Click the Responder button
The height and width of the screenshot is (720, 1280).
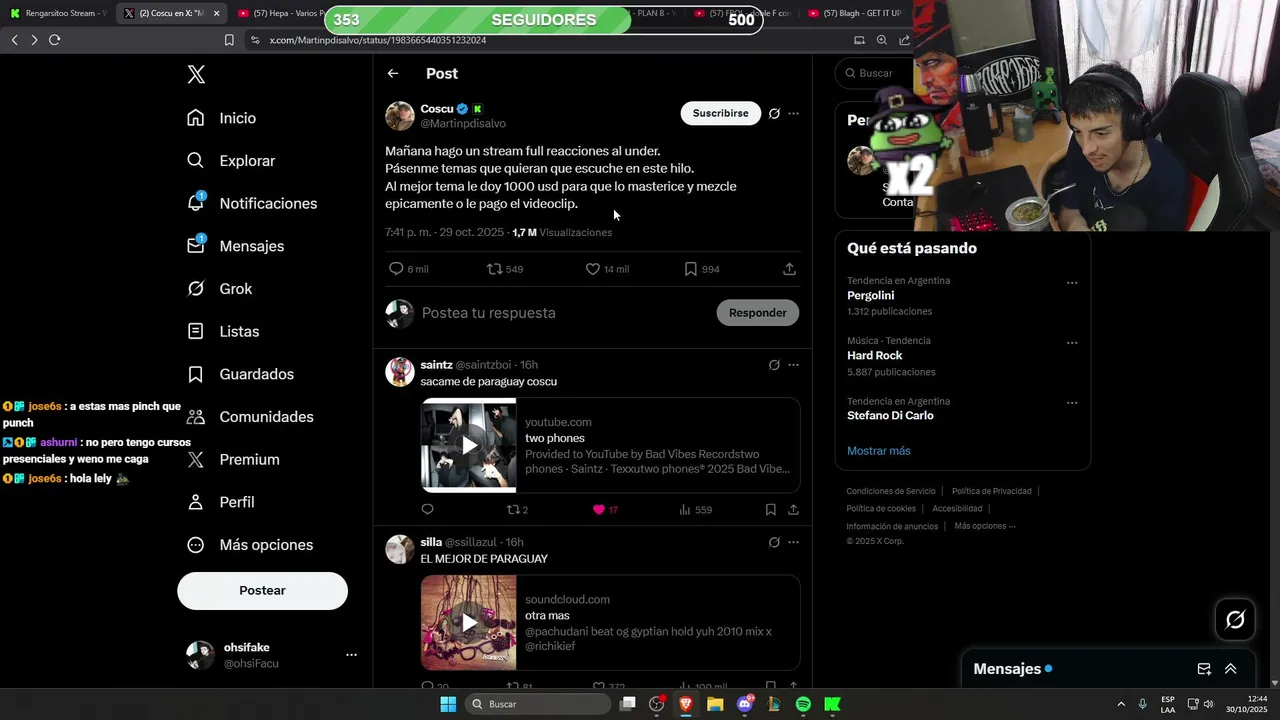[758, 313]
